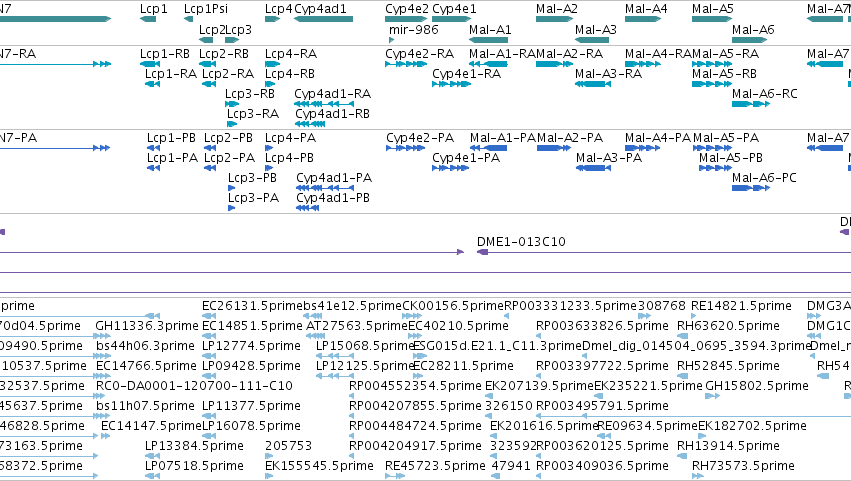Click protein Mal-A1-PA
The image size is (851, 481).
[488, 148]
